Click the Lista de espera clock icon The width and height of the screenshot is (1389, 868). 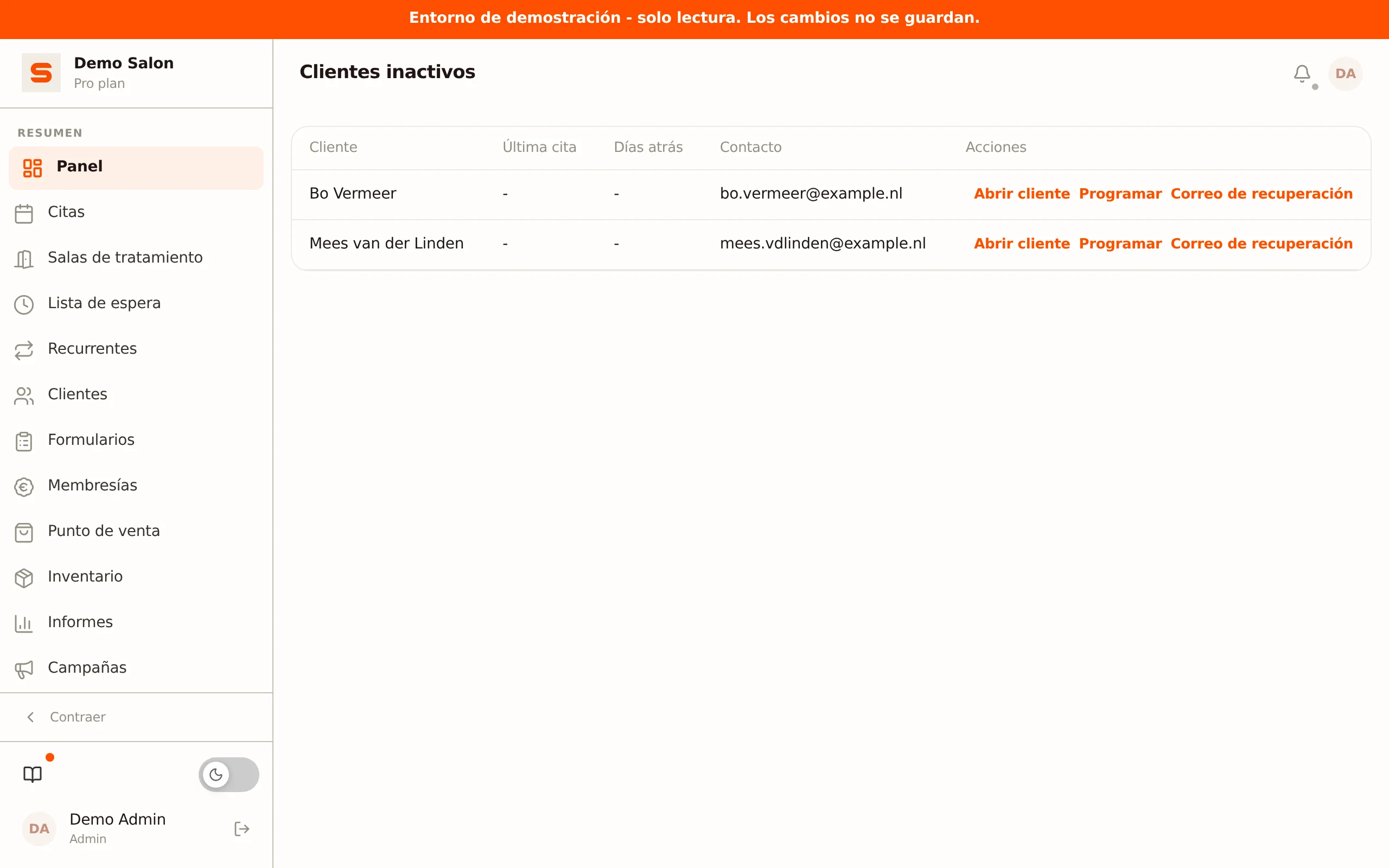click(x=24, y=304)
